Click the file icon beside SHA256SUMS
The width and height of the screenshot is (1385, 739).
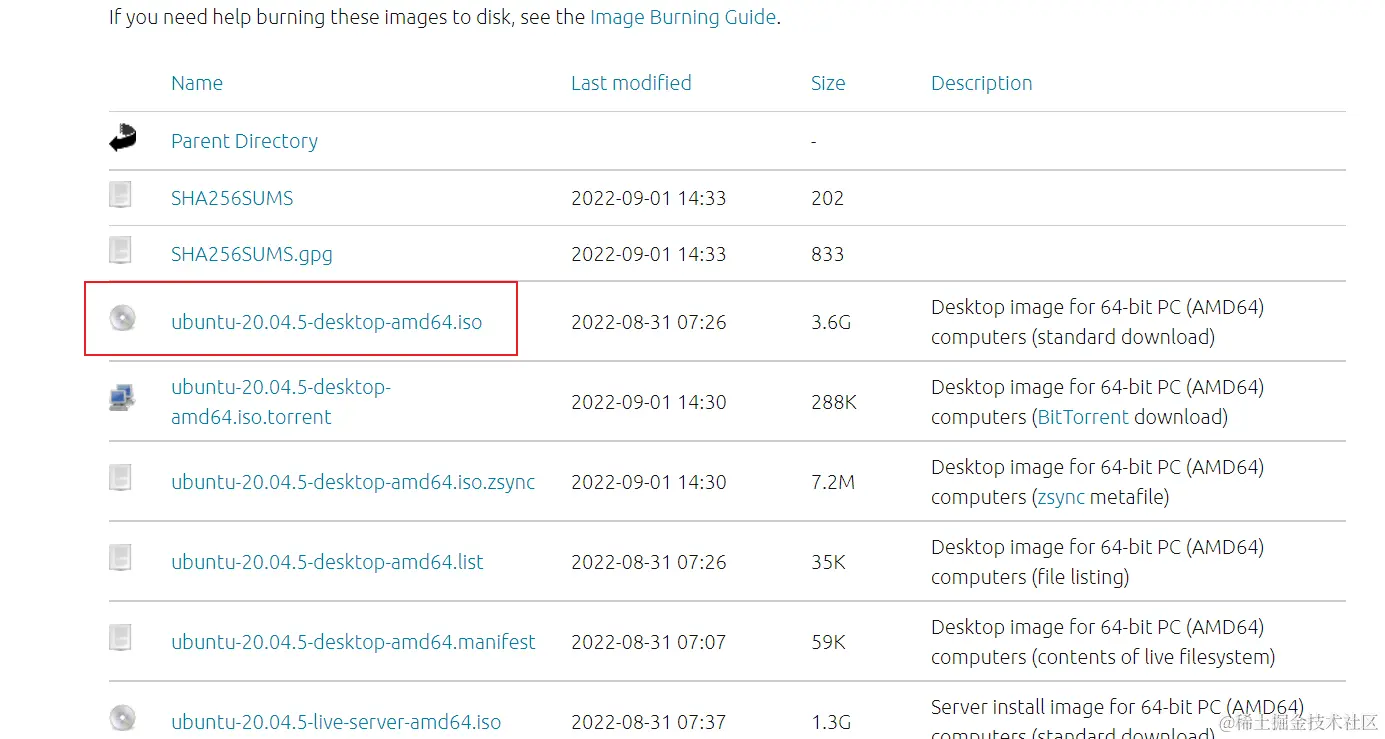[x=120, y=194]
